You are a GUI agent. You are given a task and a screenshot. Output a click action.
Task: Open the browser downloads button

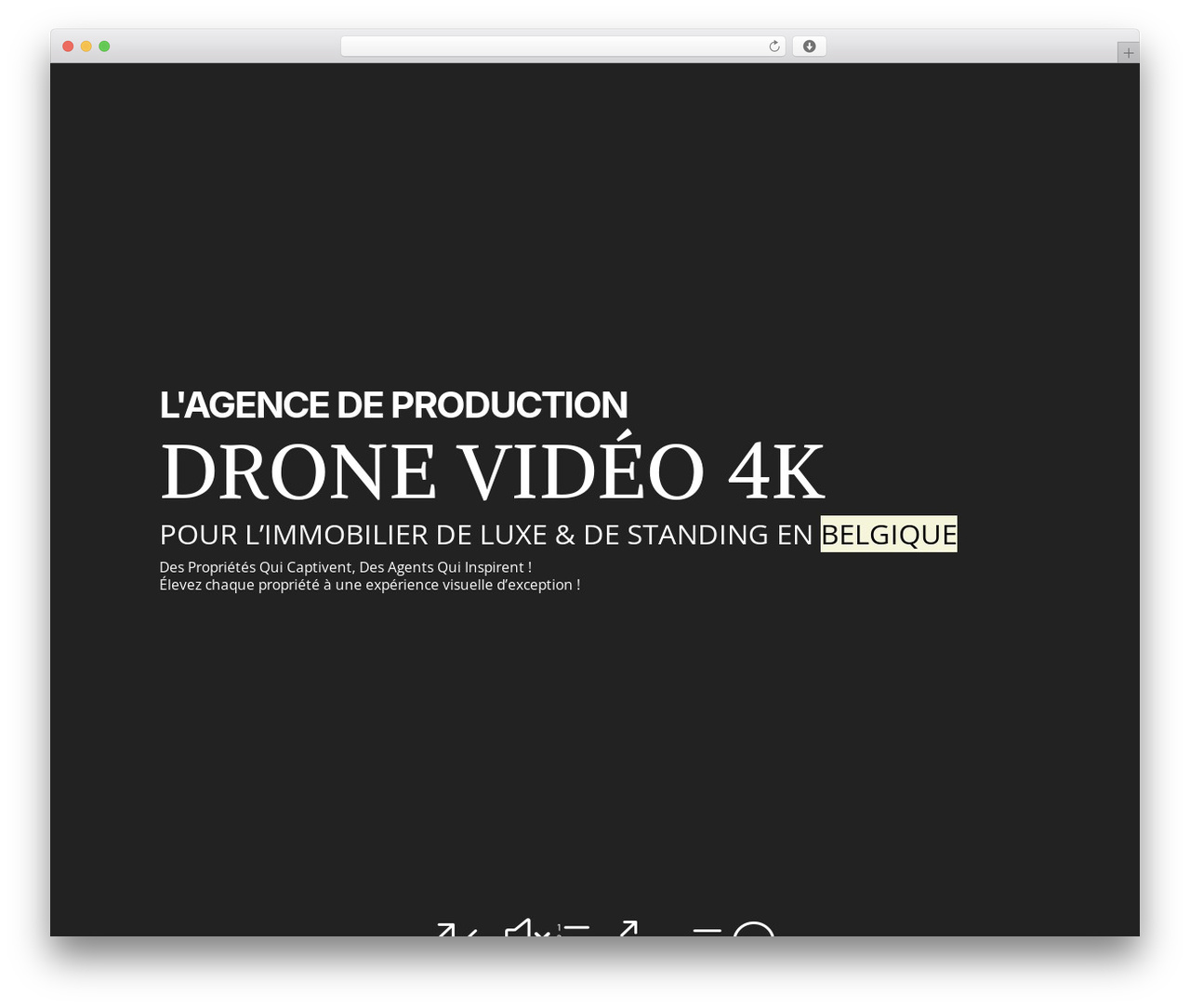click(x=809, y=46)
